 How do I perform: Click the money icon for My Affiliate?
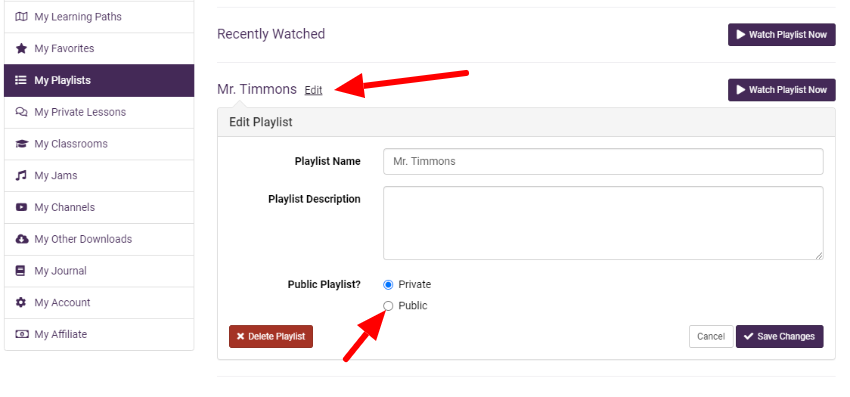(x=21, y=334)
